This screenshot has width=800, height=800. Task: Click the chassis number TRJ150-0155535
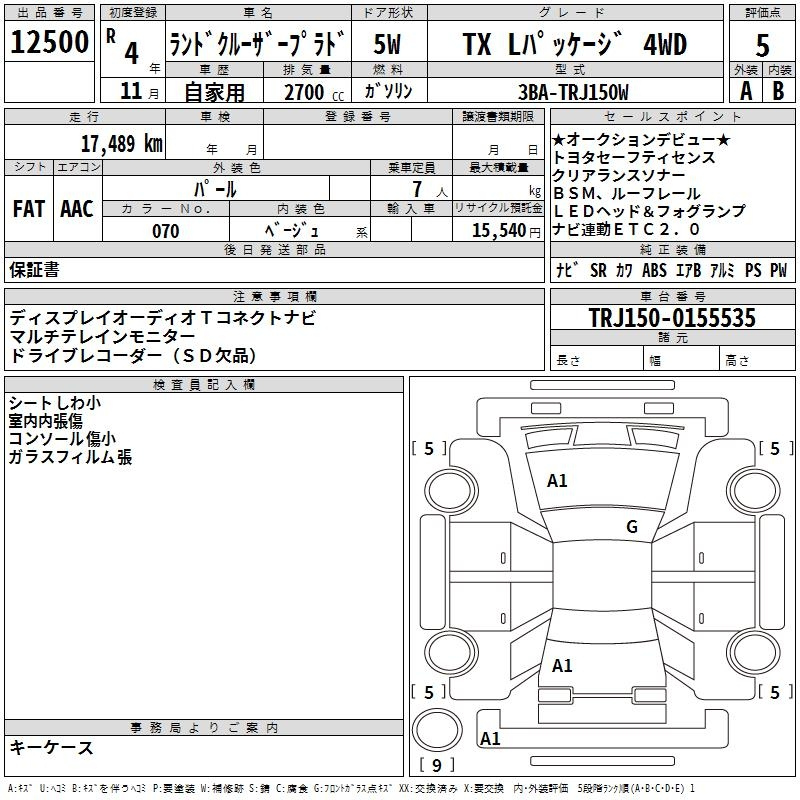point(672,319)
